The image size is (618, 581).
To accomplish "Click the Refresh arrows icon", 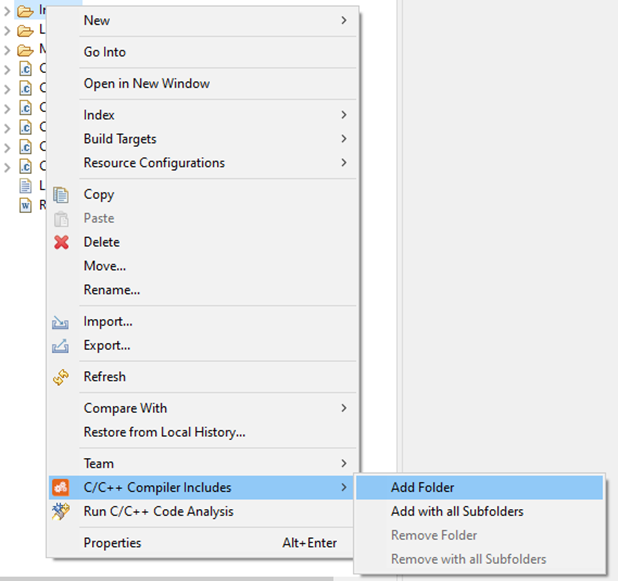I will pyautogui.click(x=62, y=377).
